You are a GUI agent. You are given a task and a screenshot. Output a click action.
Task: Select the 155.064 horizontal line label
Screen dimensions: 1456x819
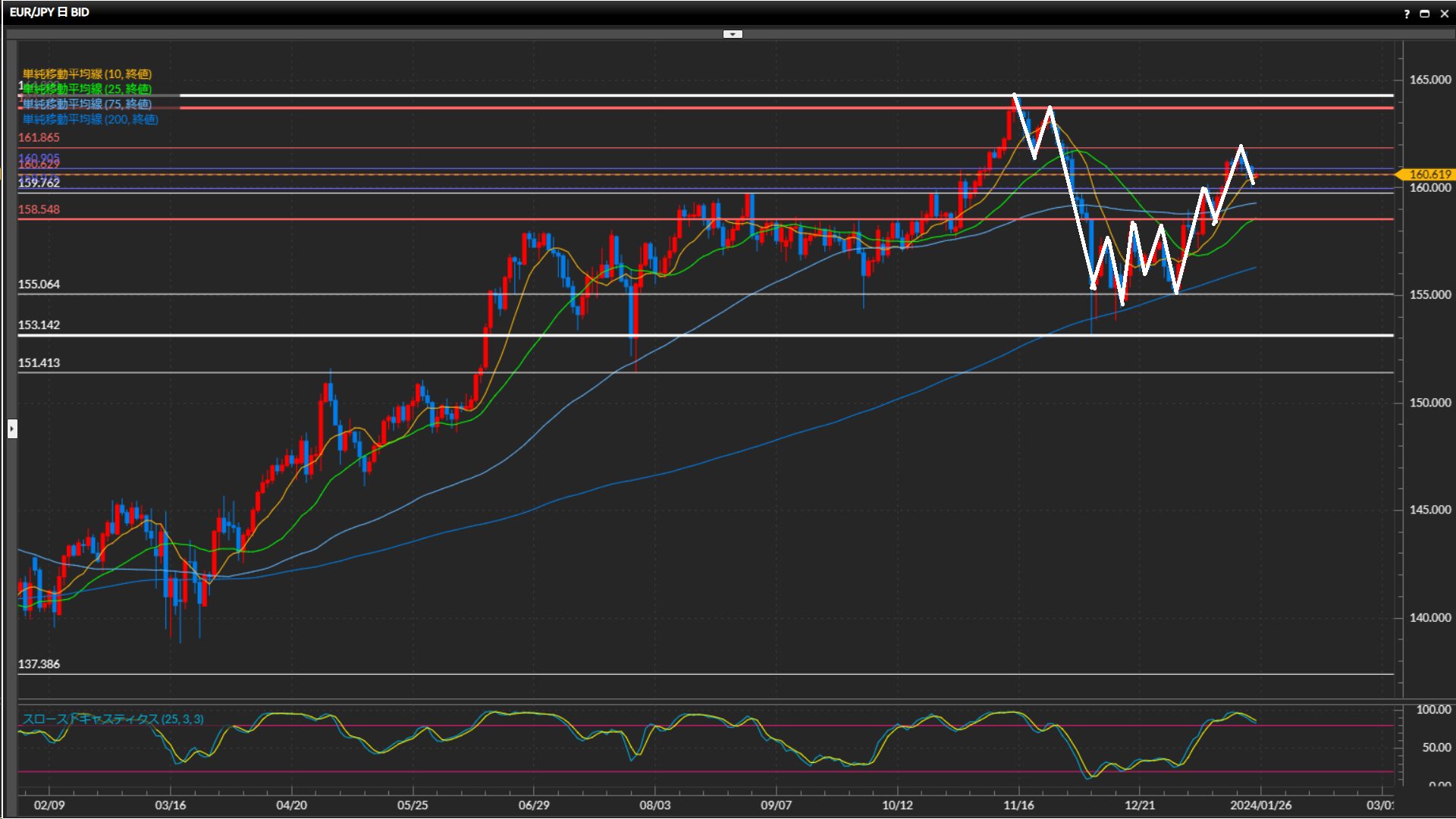click(39, 284)
